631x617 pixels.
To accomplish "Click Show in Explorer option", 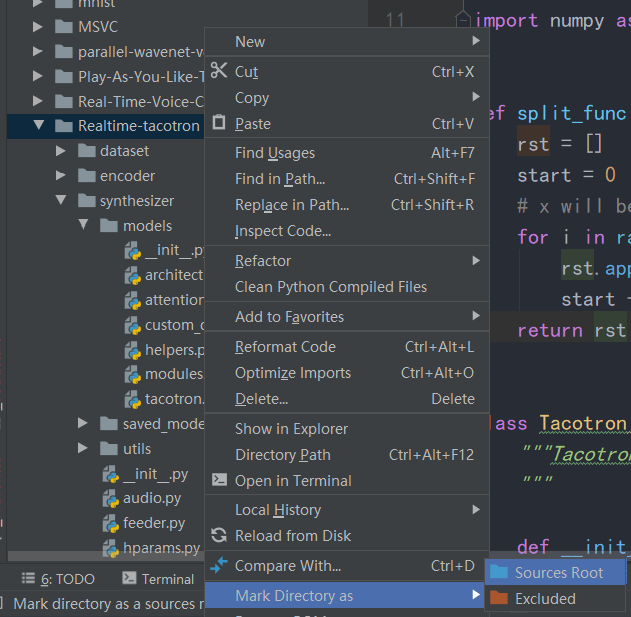I will [x=291, y=429].
